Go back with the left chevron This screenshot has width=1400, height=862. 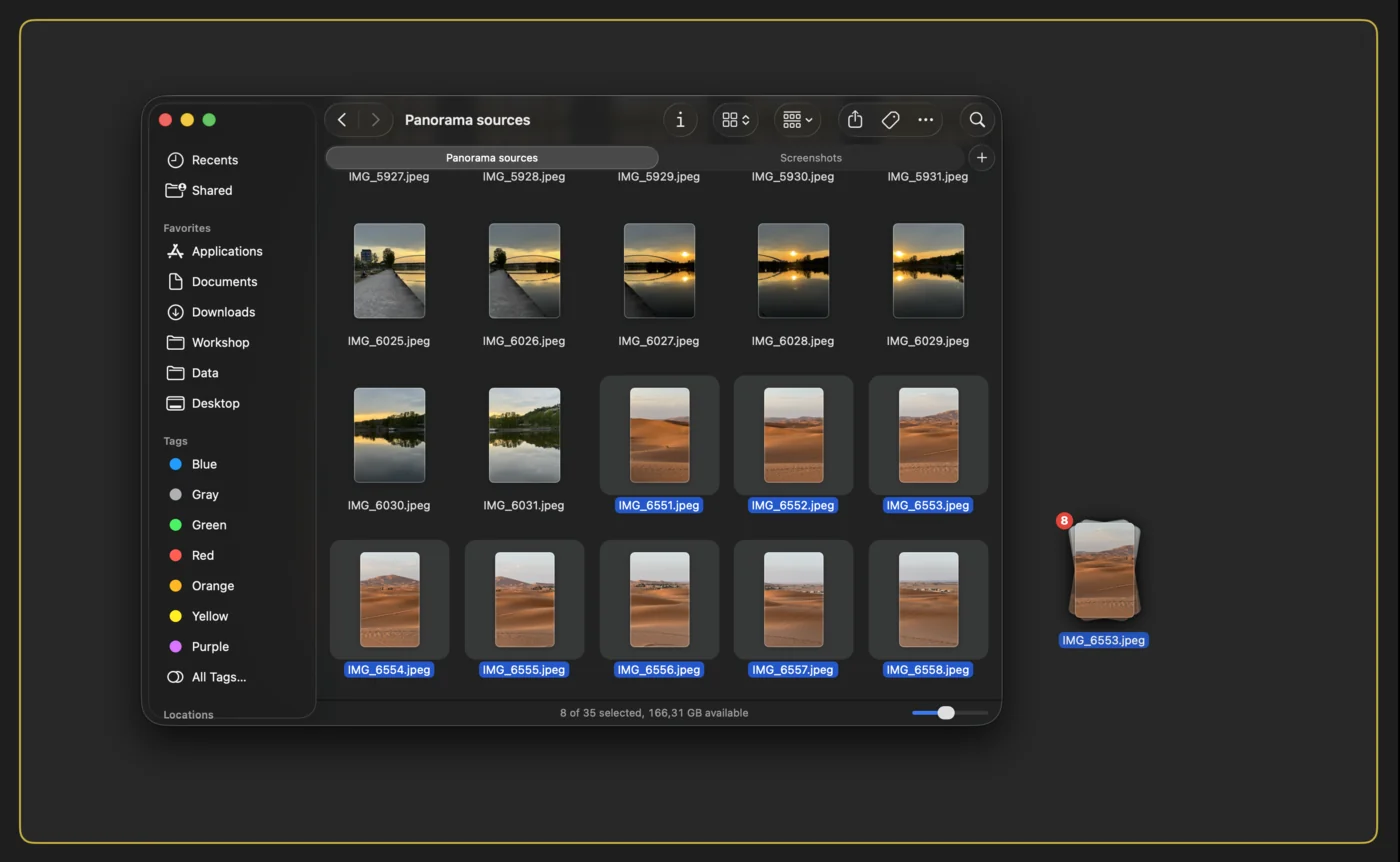pos(342,120)
